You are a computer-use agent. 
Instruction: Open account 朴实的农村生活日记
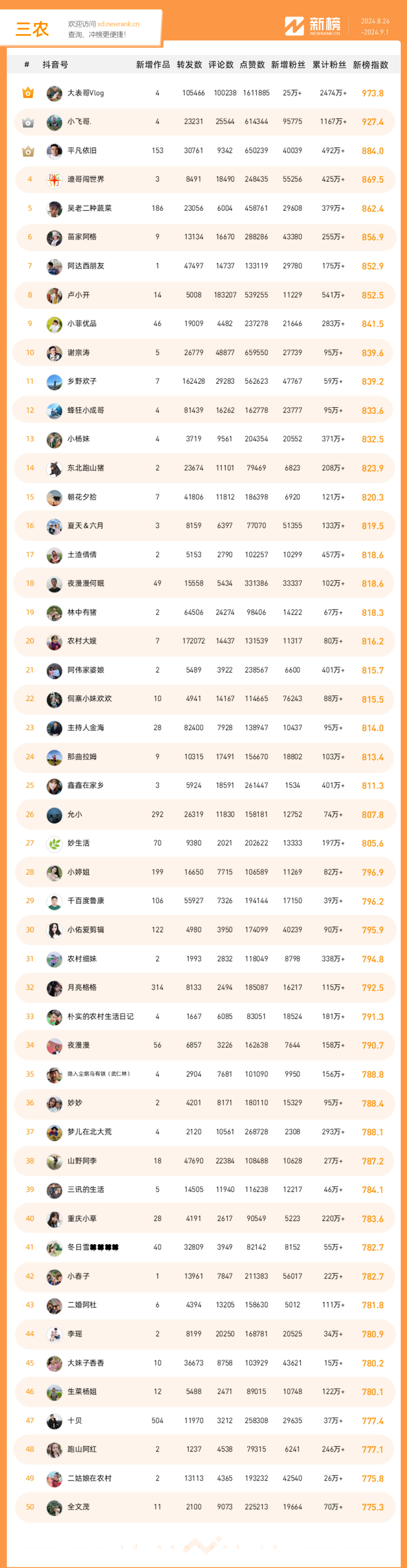pos(100,1017)
